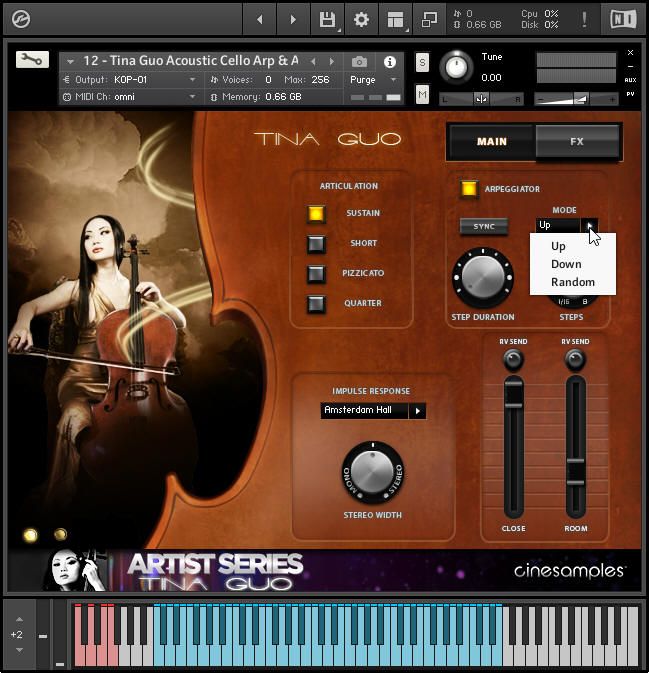Screen dimensions: 649x673
Task: Click the Kontakt logo icon
Action: point(20,19)
